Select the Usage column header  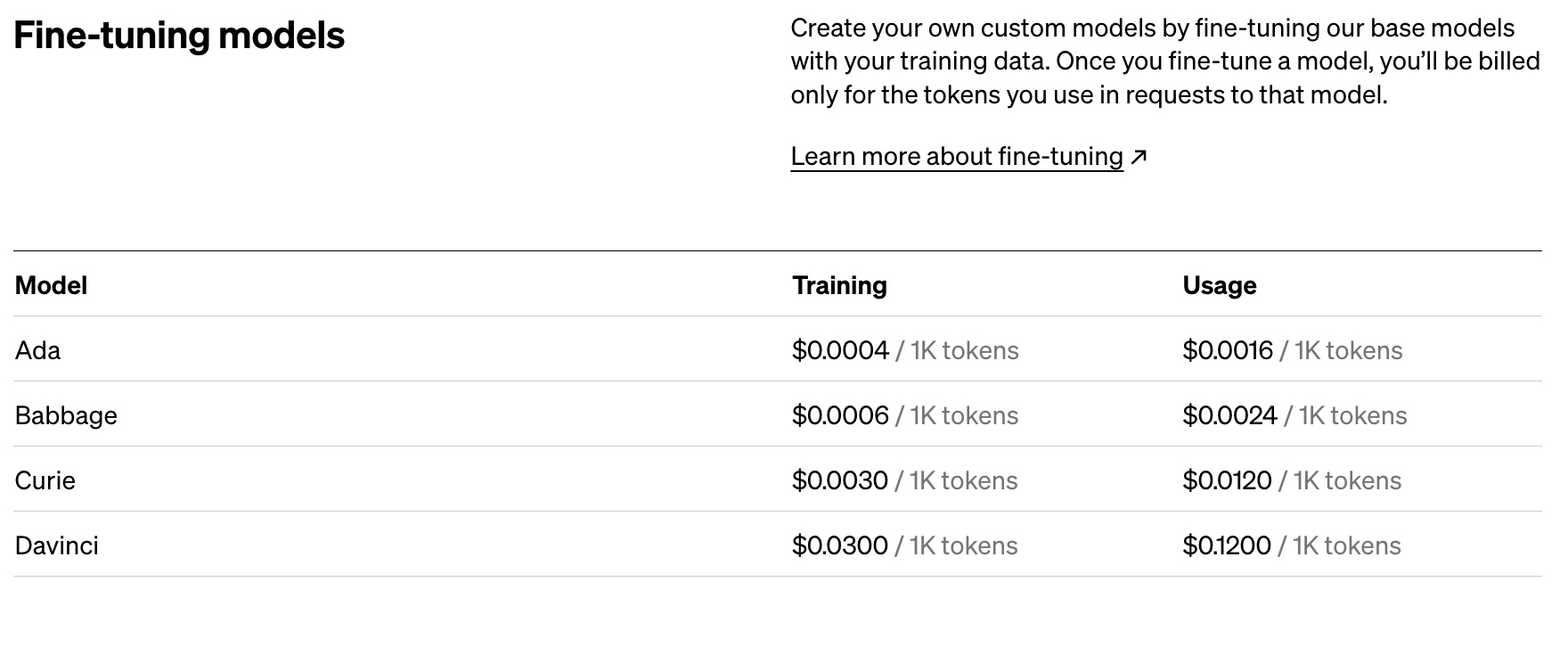pyautogui.click(x=1219, y=285)
